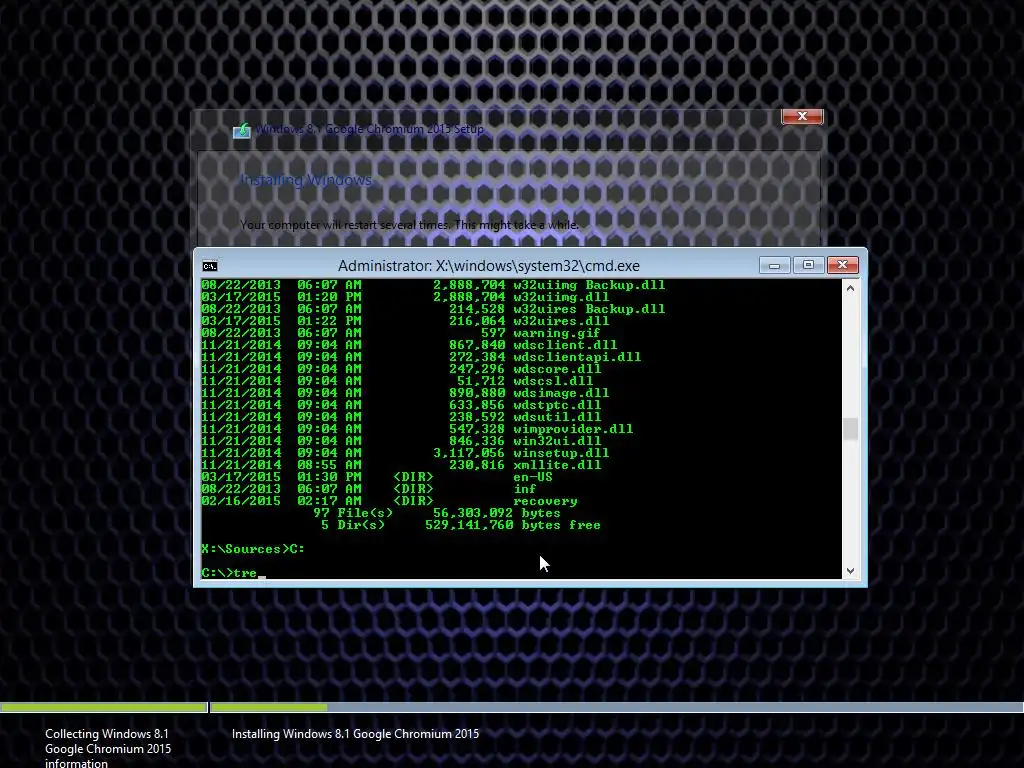Screen dimensions: 1024x768
Task: Click the w32uiimg Backup.dll line
Action: pos(433,285)
